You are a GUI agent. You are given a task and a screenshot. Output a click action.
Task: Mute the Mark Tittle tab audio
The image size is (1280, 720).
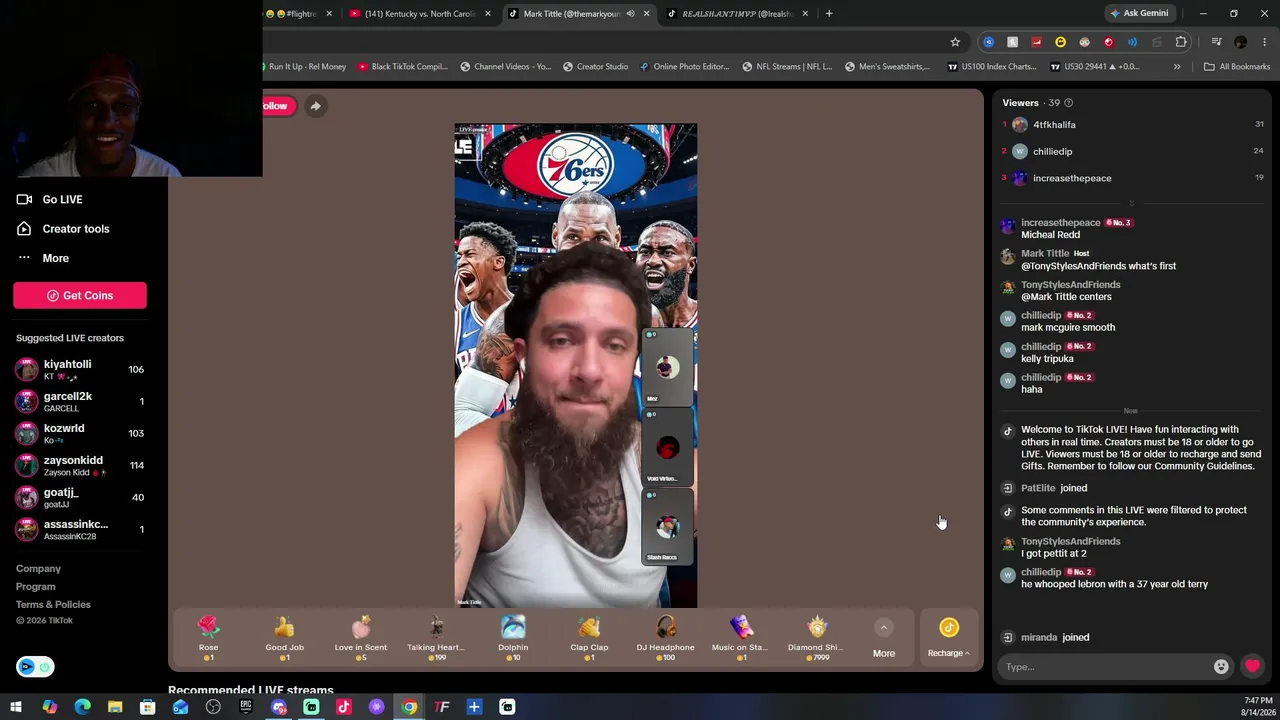630,14
